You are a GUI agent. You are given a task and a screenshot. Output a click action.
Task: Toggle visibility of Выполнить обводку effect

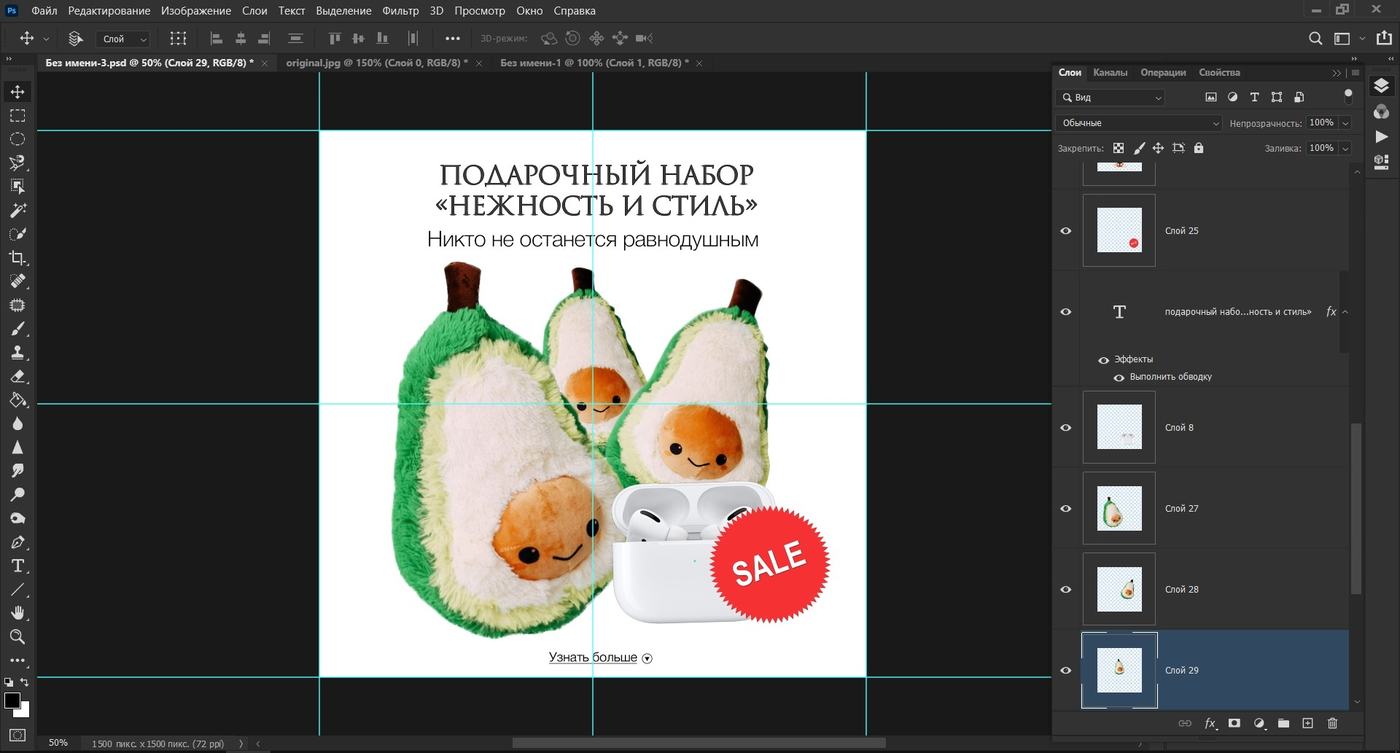coord(1120,378)
